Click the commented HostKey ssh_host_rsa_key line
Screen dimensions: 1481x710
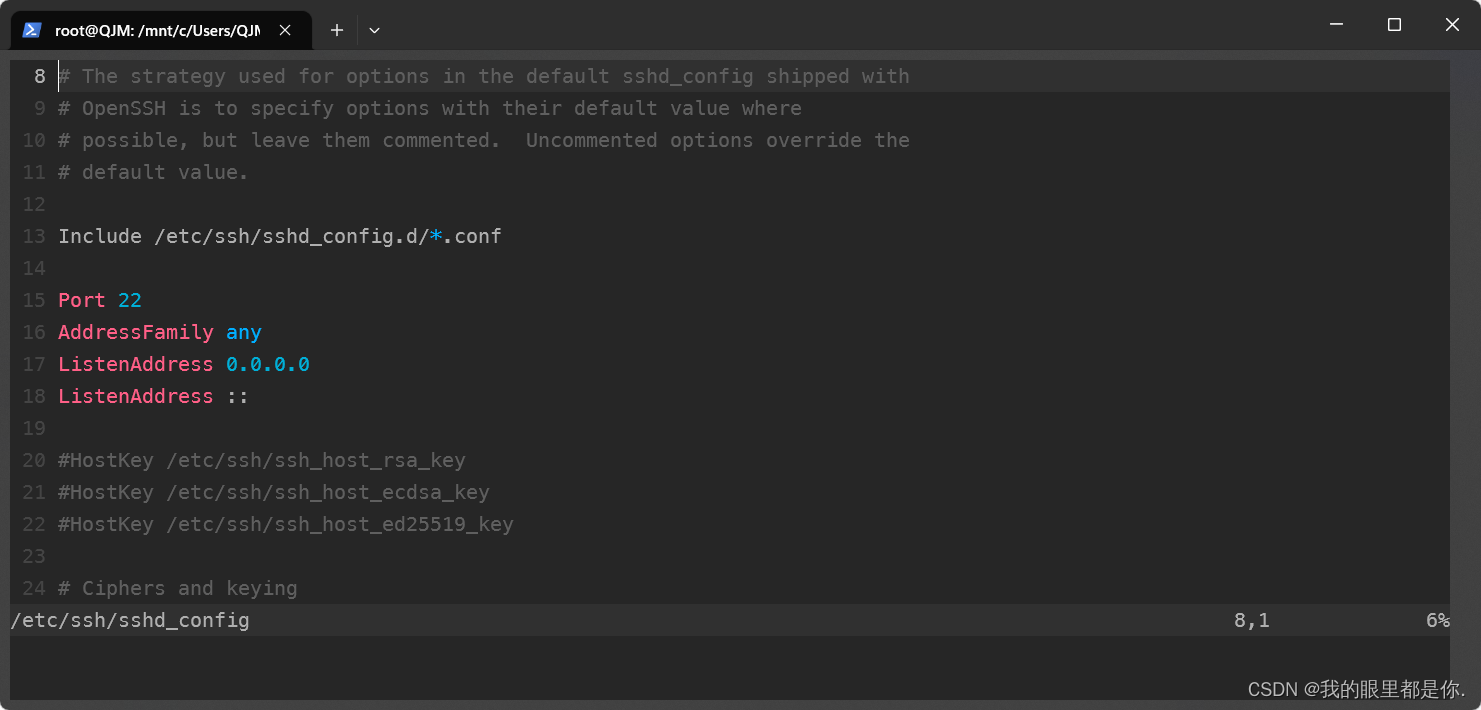[262, 460]
